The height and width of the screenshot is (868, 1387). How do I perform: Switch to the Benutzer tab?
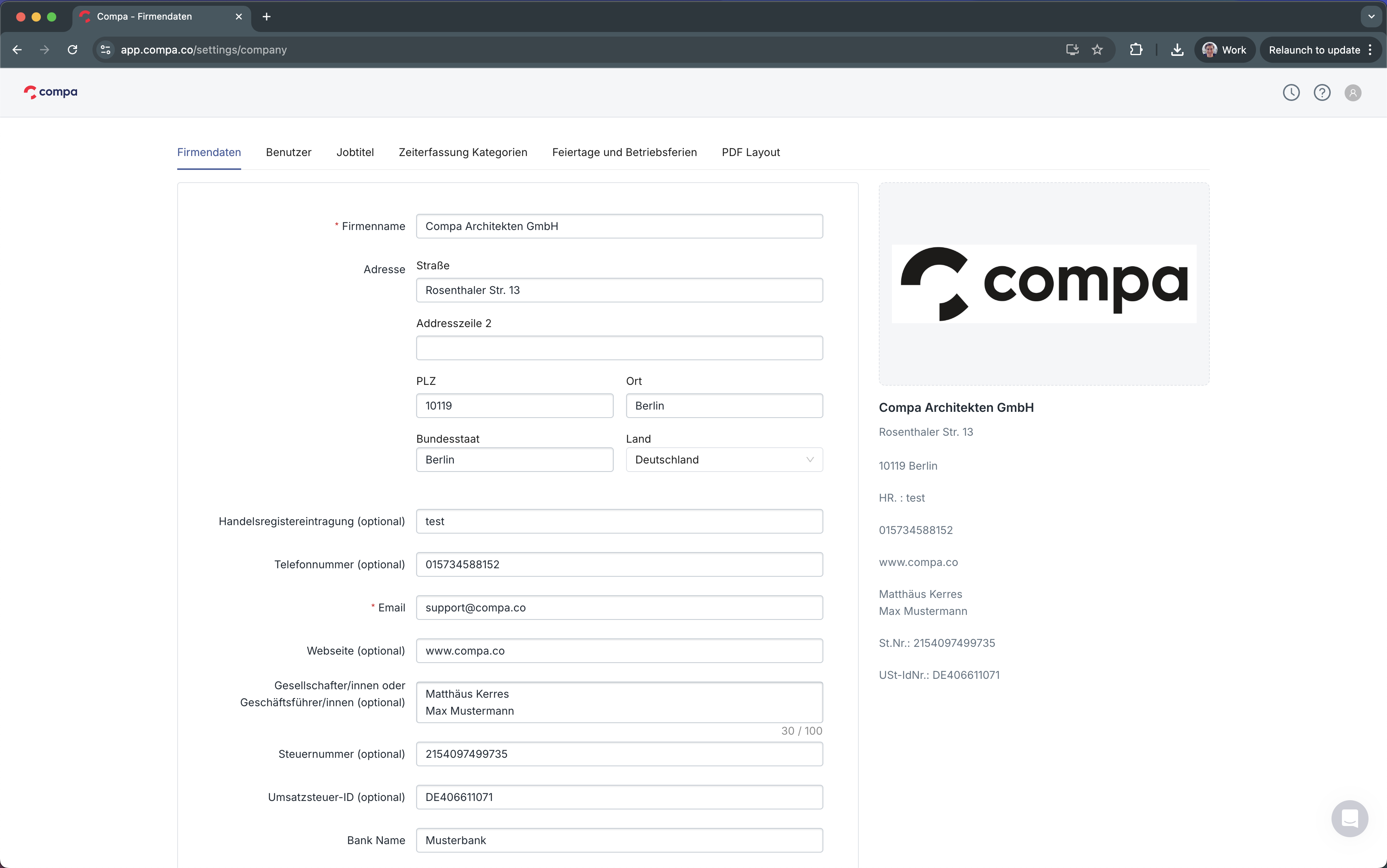(x=288, y=152)
